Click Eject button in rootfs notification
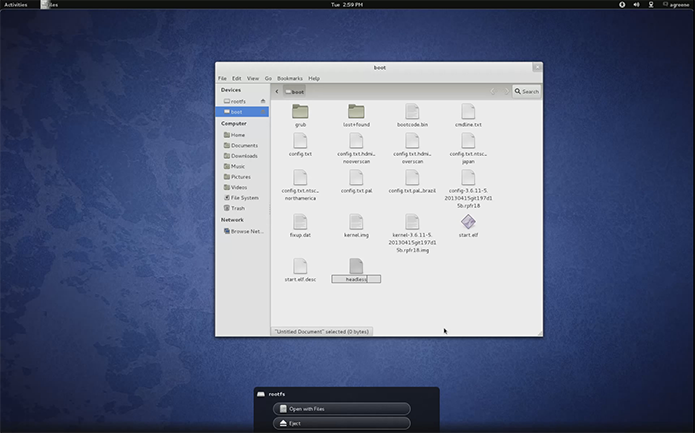 (x=342, y=423)
